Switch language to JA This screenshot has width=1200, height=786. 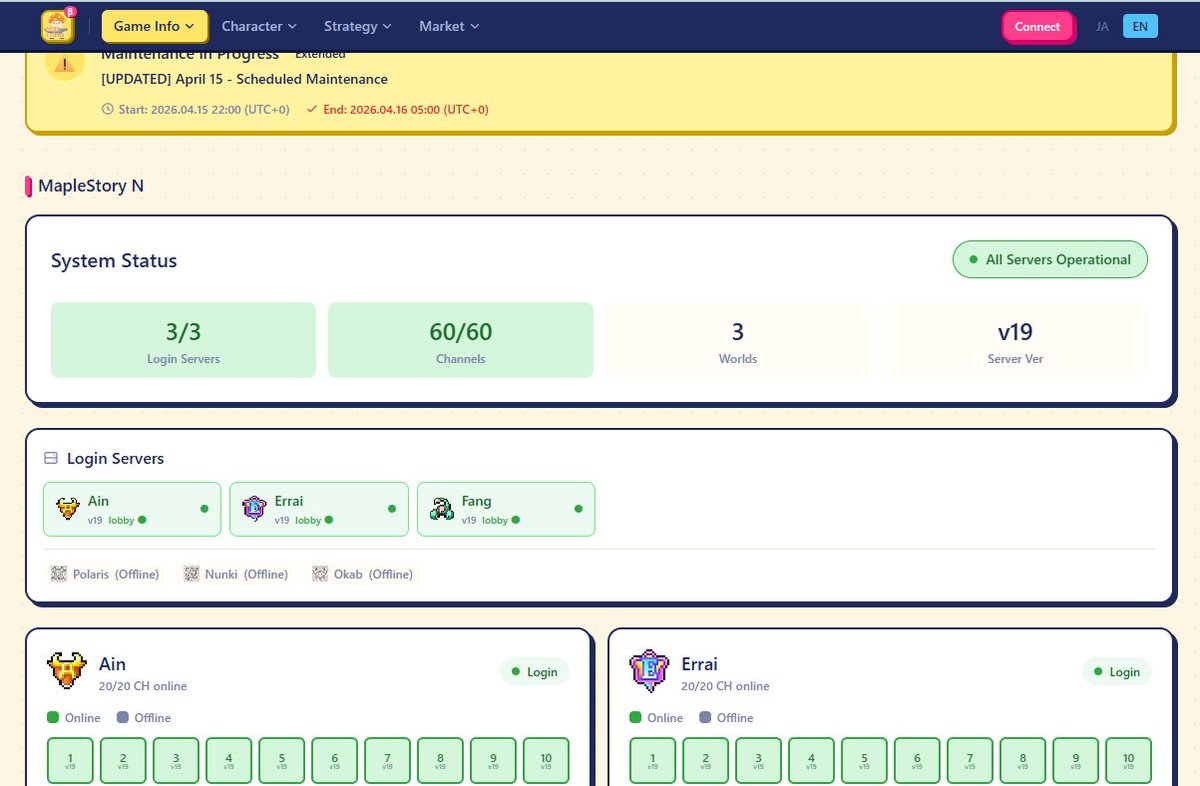(x=1102, y=27)
